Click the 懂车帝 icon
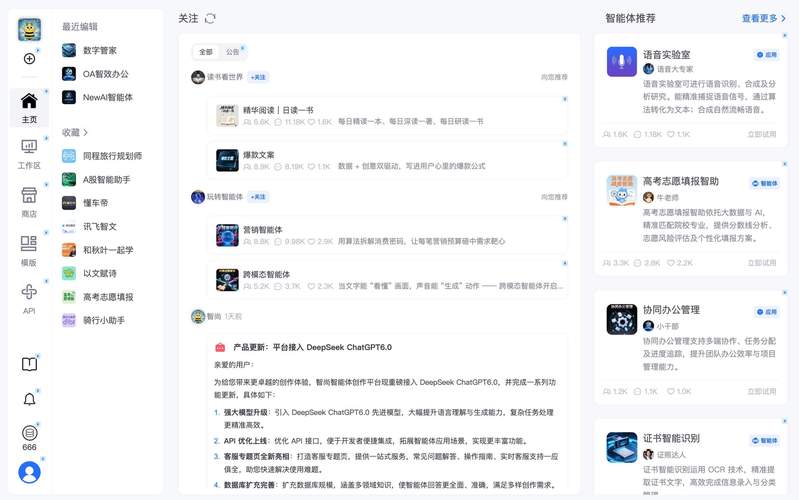 tap(69, 202)
